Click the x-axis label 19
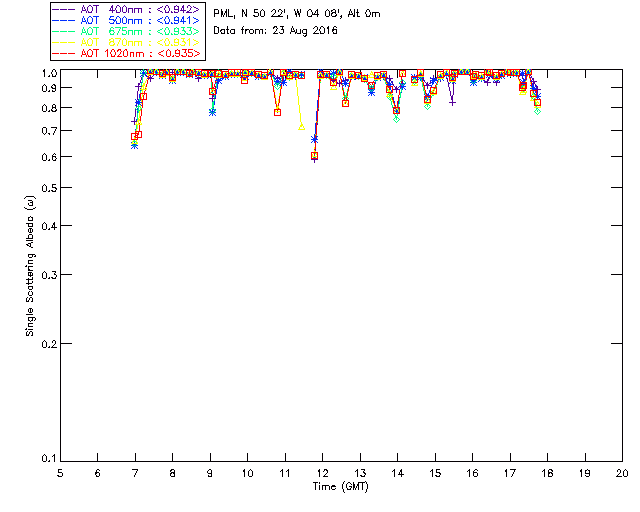Viewport: 640px width, 512px height. pos(585,473)
